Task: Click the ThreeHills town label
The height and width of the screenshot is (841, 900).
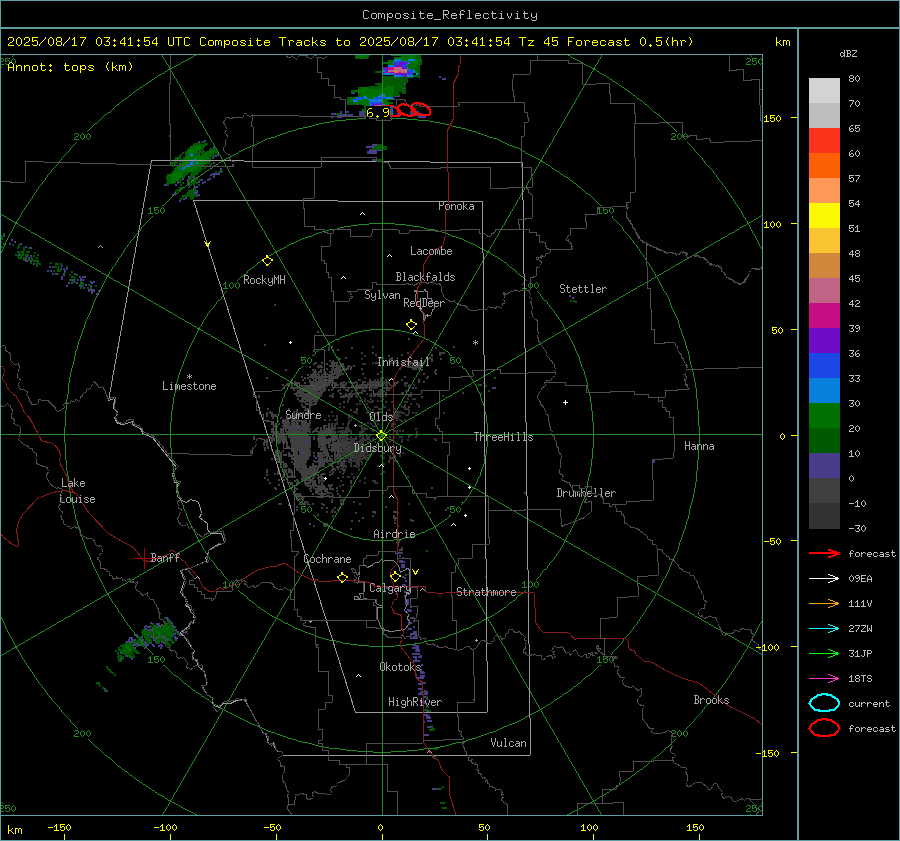Action: tap(503, 437)
